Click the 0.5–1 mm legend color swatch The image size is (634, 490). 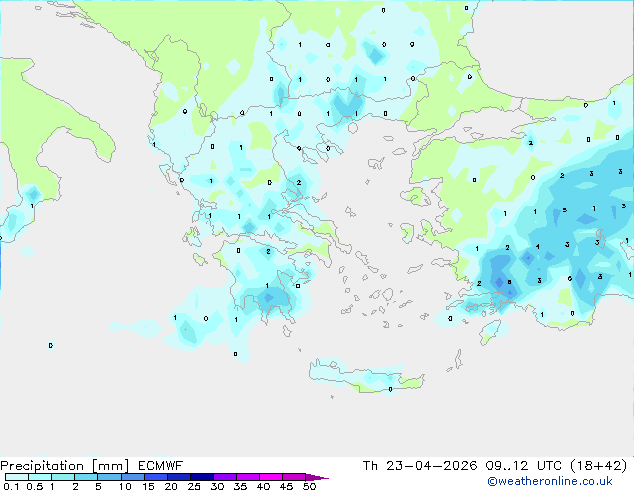40,477
